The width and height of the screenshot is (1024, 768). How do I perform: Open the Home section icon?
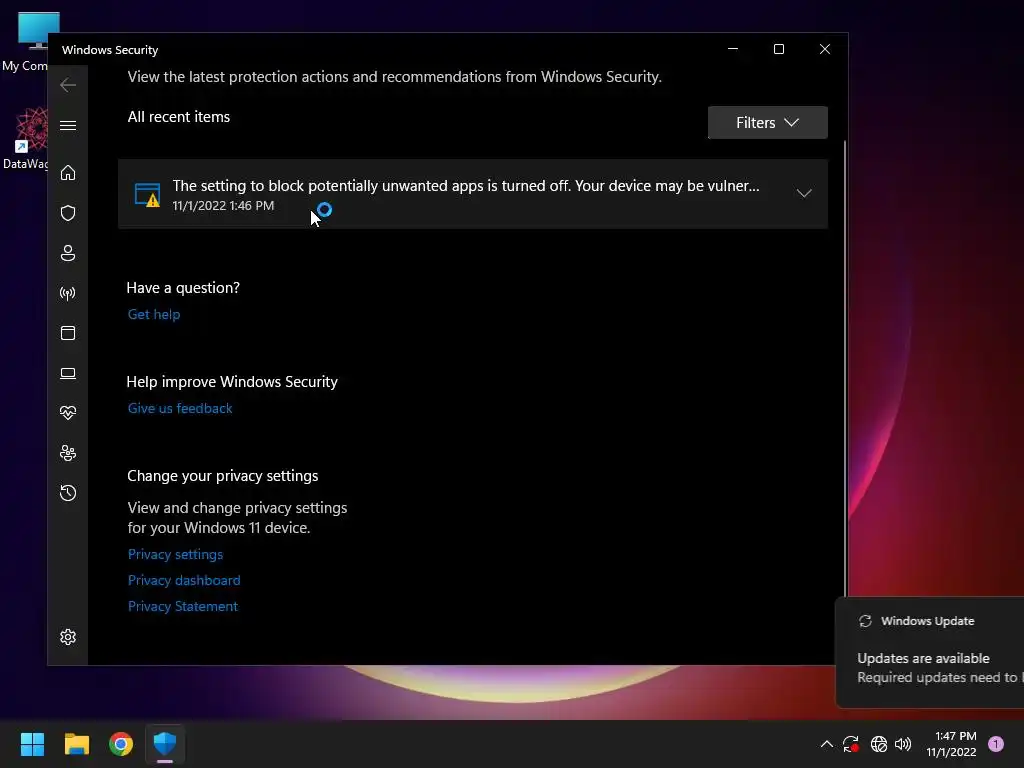coord(68,173)
